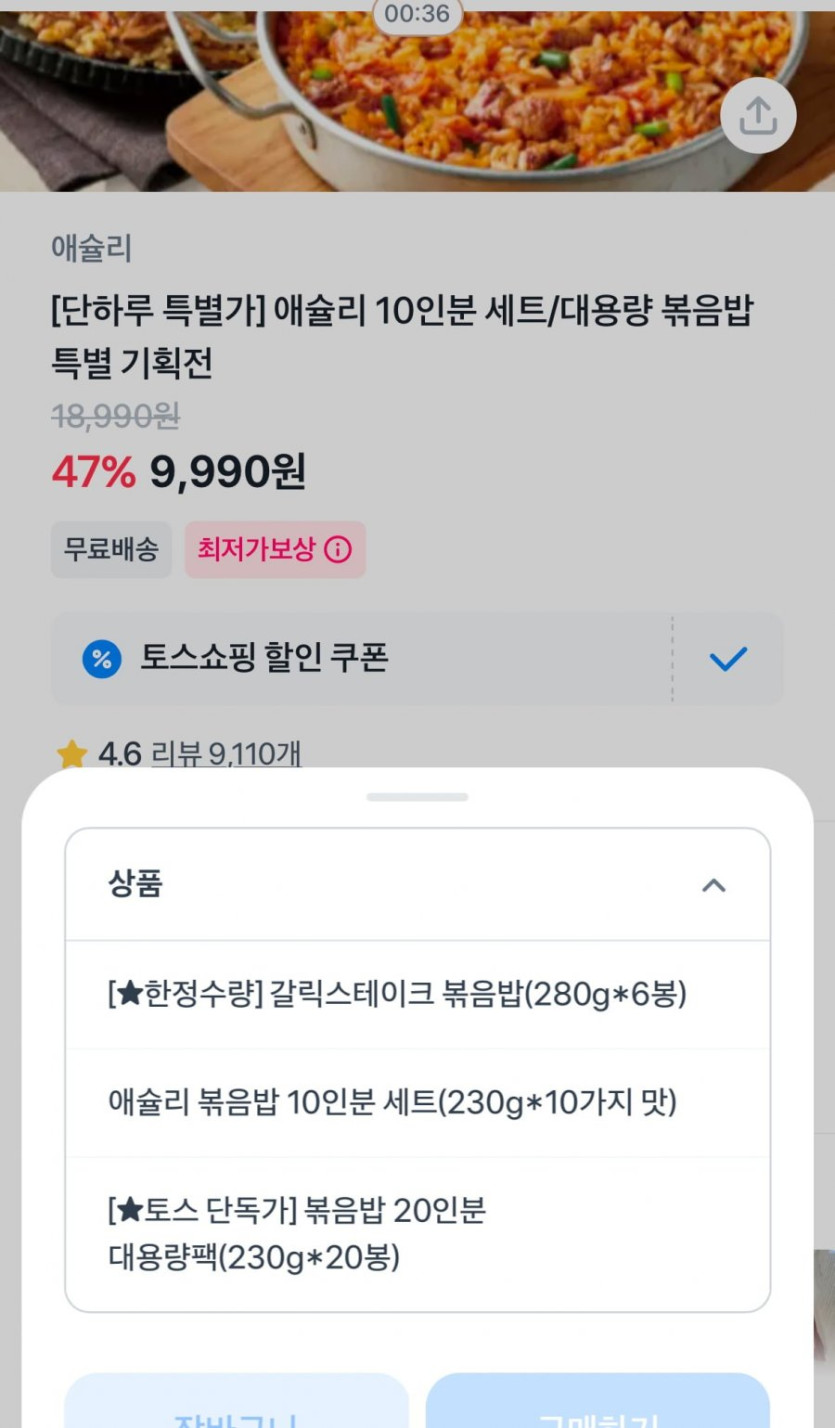
Task: Tap the bottom sheet drag handle
Action: (x=417, y=797)
